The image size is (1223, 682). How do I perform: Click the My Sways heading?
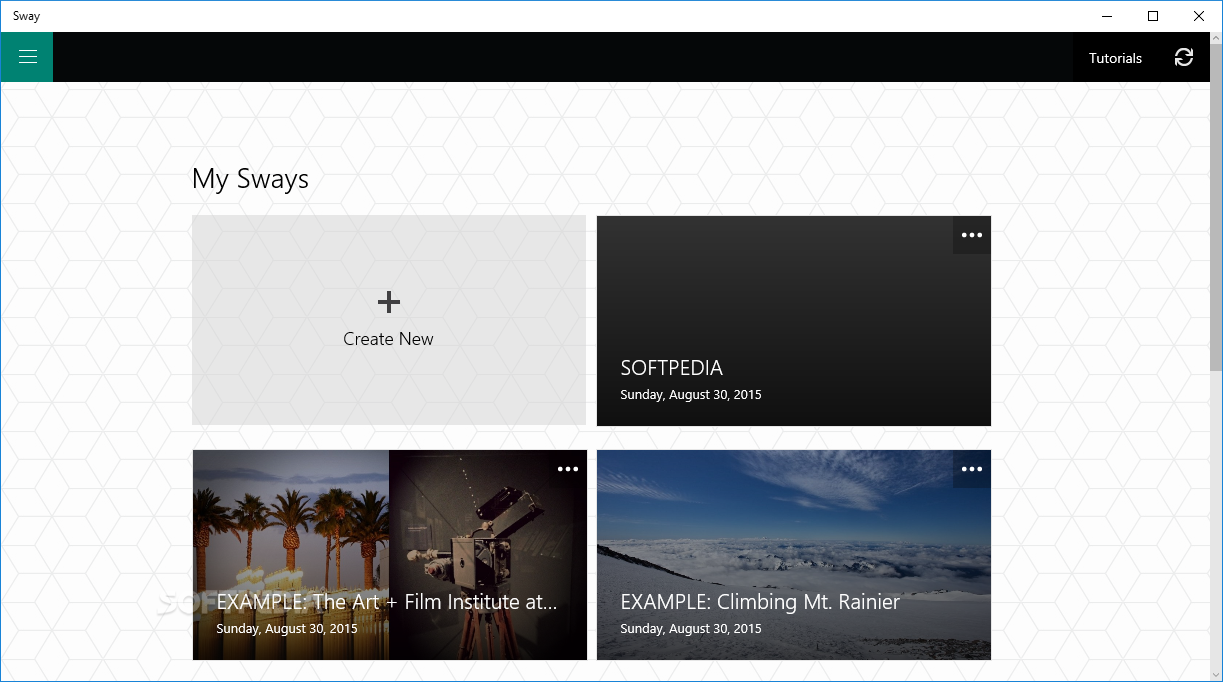tap(250, 179)
